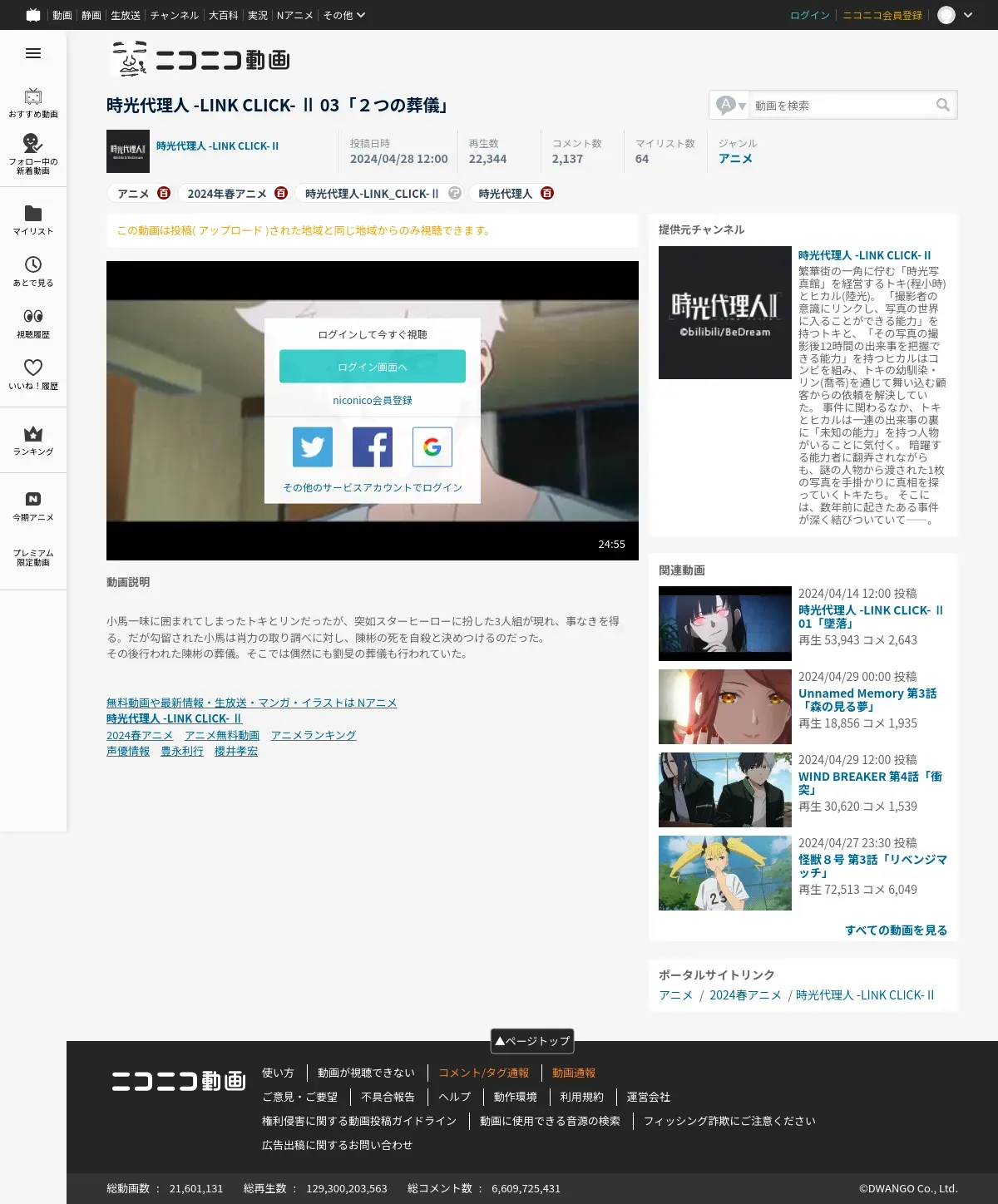Open the 声優情報 link in the description
This screenshot has width=998, height=1204.
pos(128,751)
